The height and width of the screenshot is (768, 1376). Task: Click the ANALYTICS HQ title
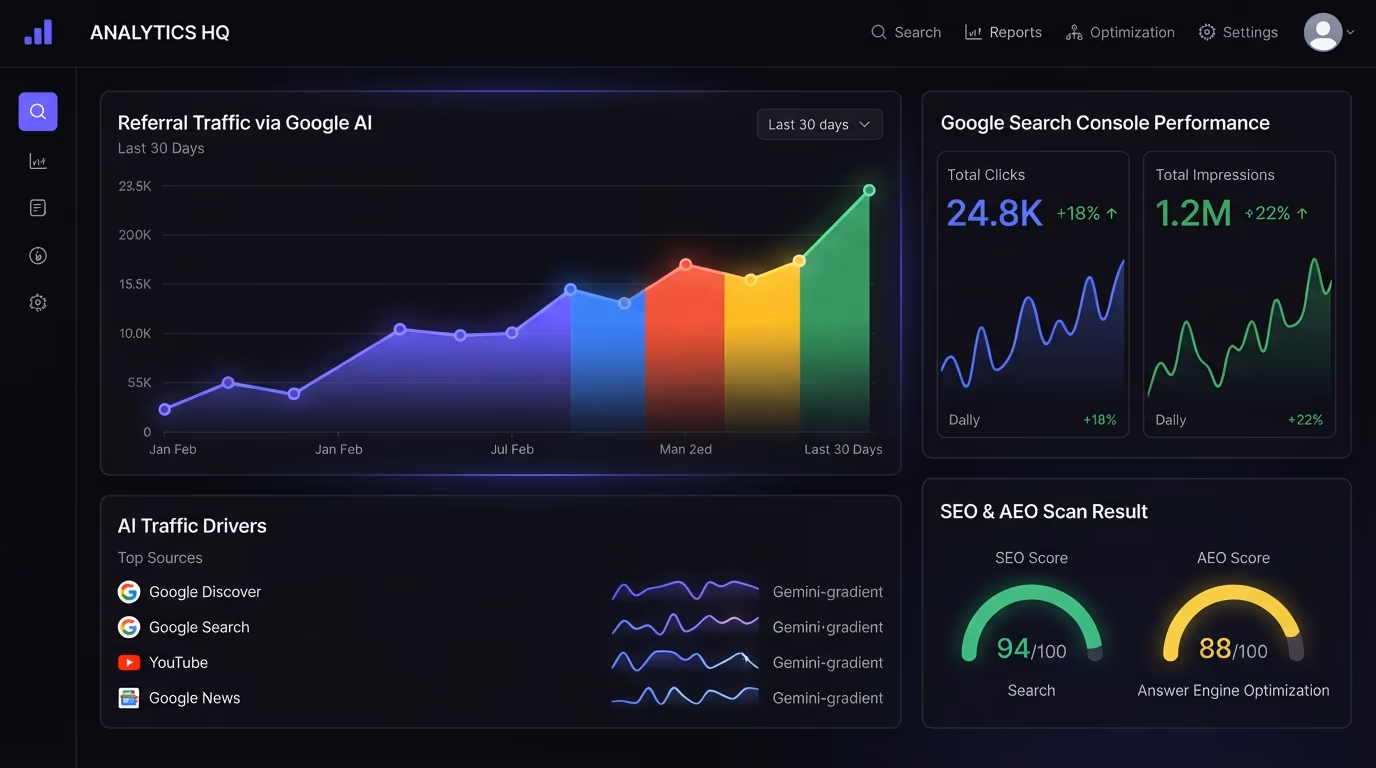point(160,33)
